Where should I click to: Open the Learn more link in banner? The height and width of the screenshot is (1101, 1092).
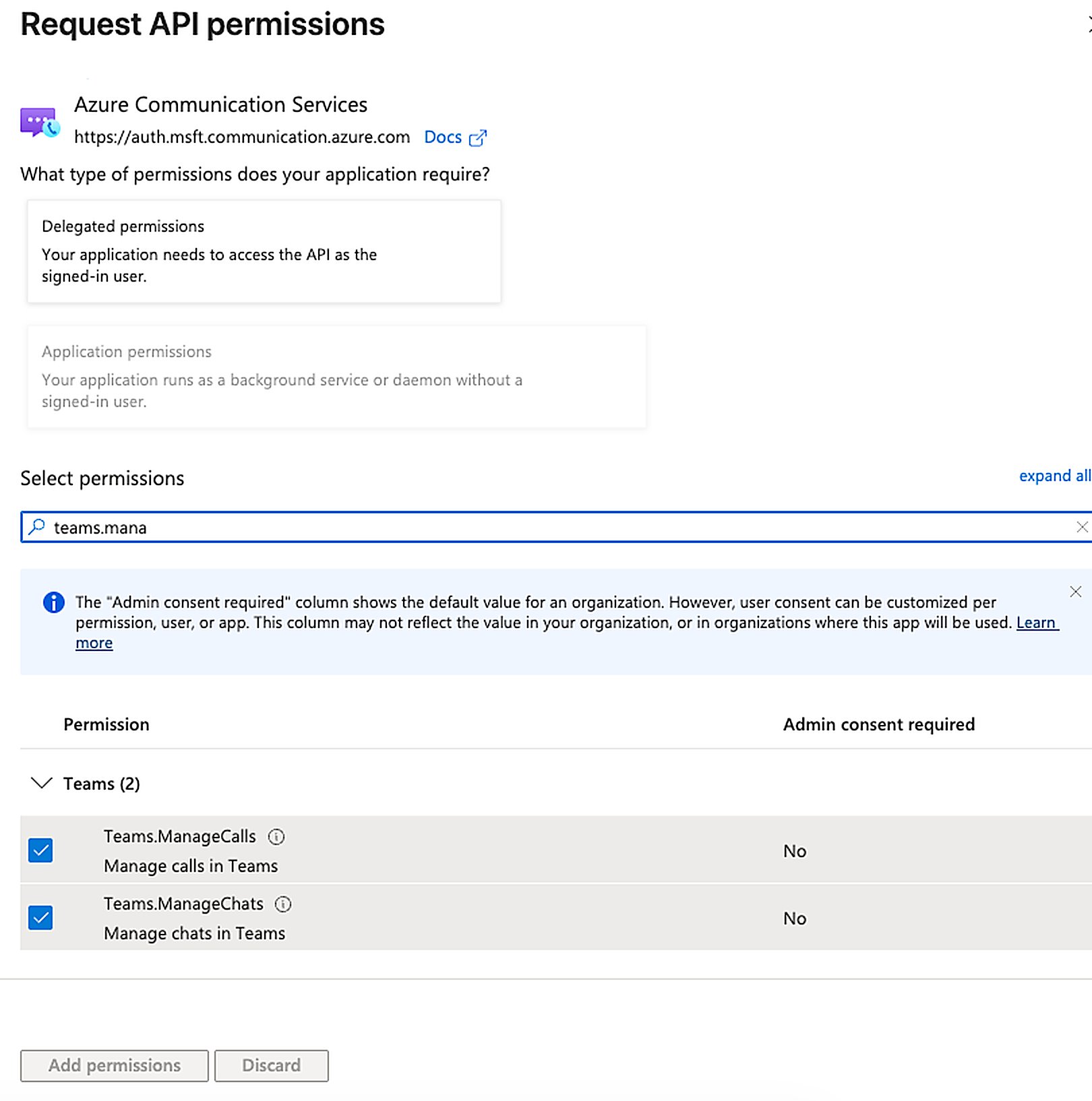point(1037,623)
